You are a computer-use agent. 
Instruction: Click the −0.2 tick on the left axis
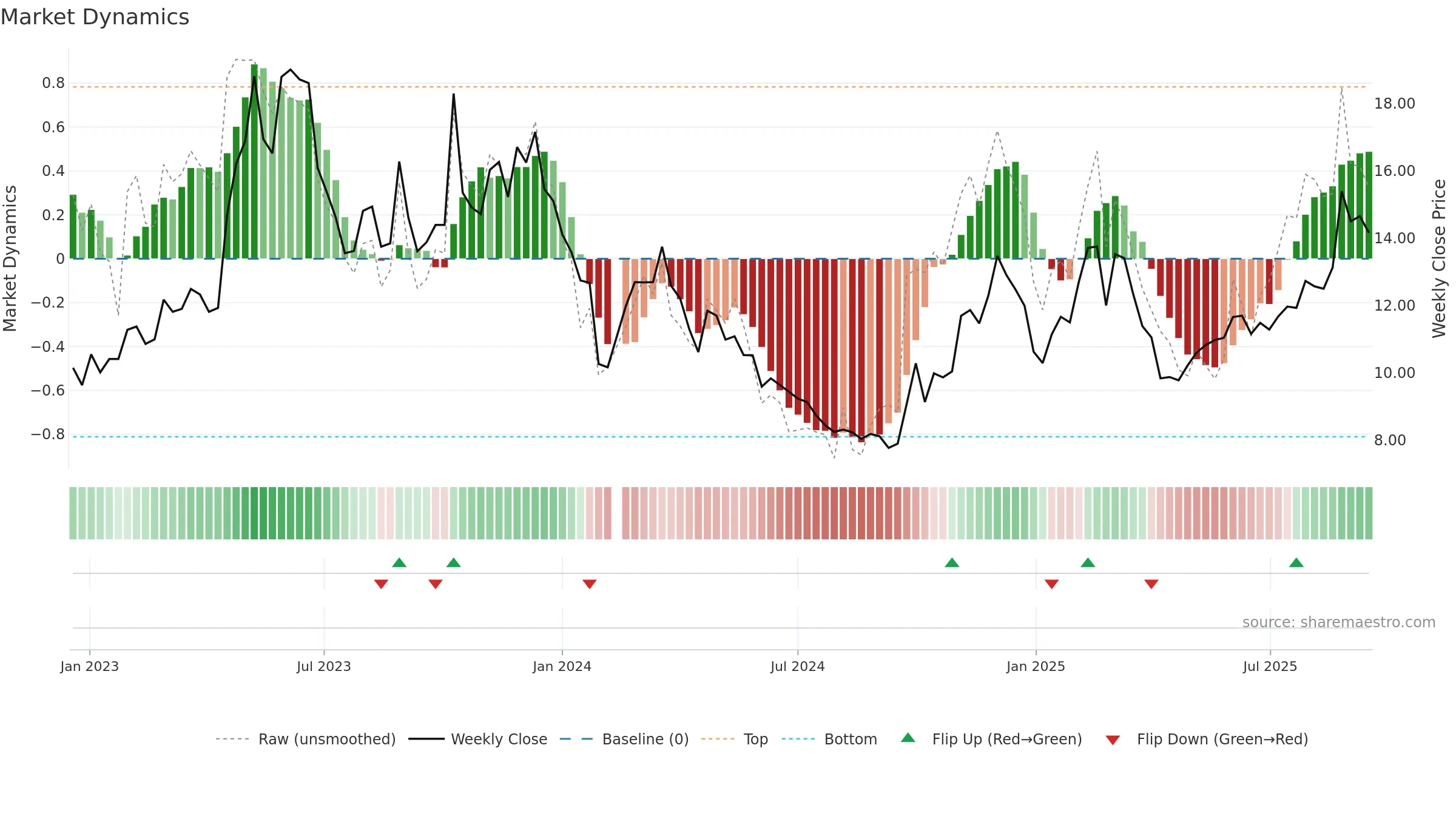click(x=48, y=303)
